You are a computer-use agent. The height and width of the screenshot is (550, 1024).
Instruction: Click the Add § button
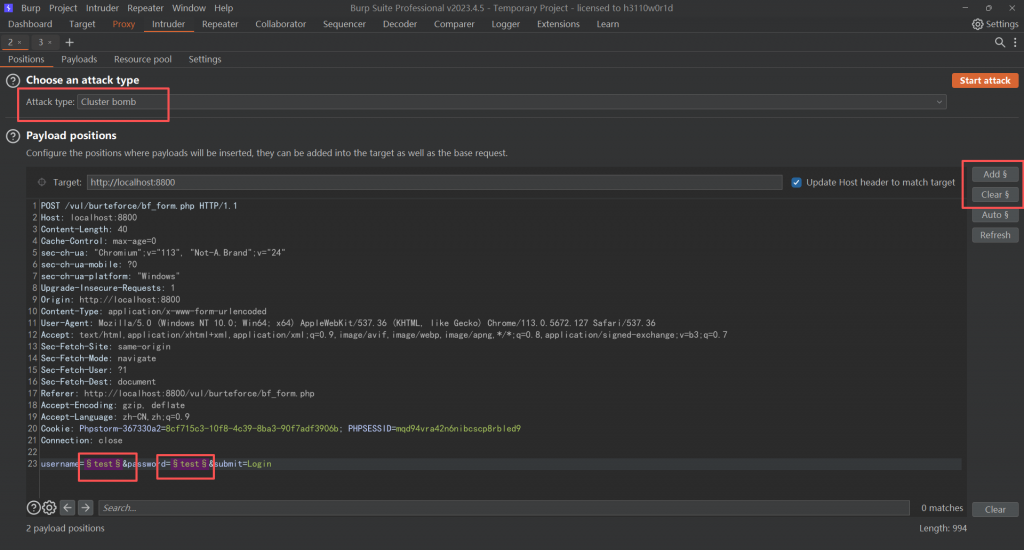(x=995, y=174)
